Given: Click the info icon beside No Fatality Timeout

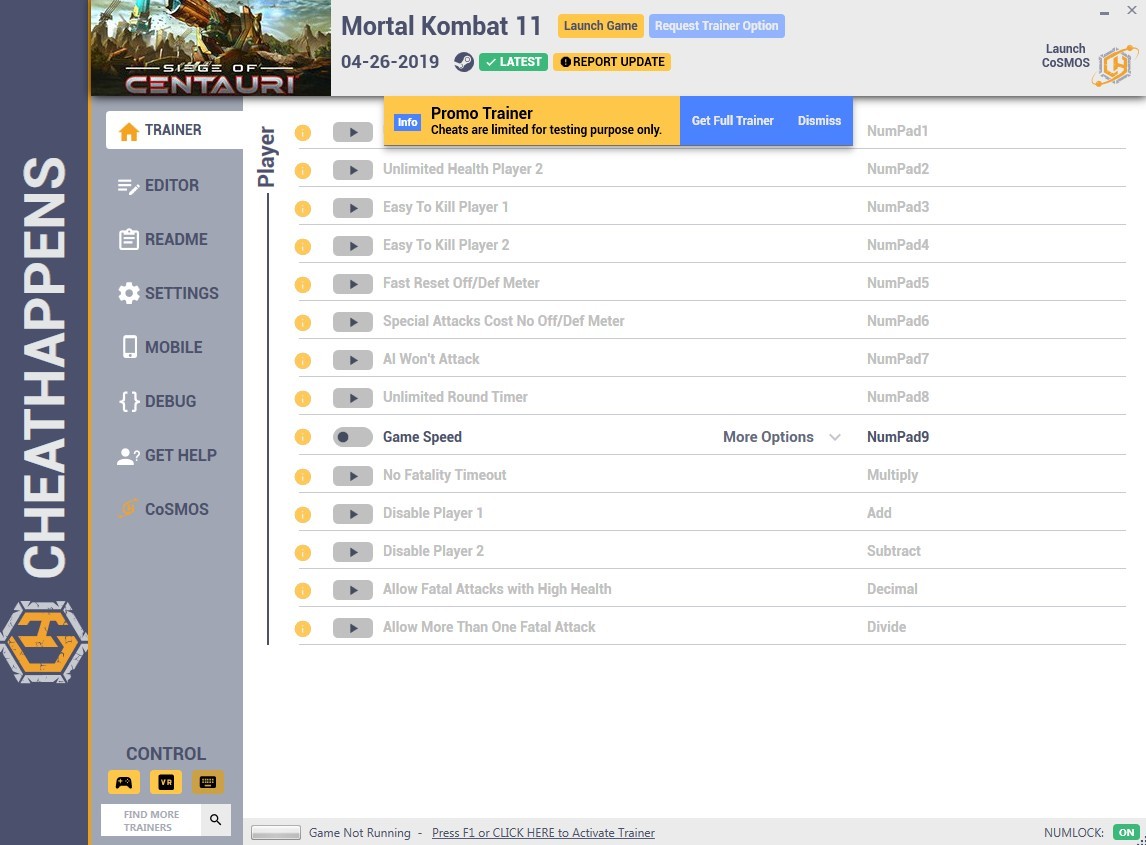Looking at the screenshot, I should coord(303,477).
